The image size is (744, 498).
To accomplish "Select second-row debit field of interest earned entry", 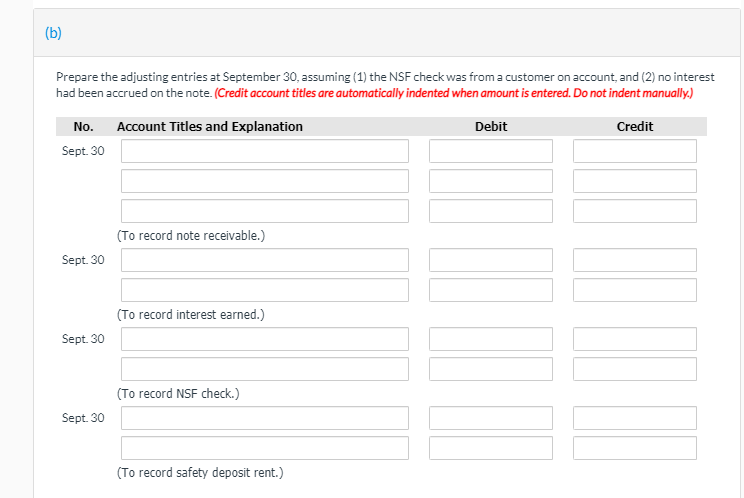I will (x=491, y=290).
